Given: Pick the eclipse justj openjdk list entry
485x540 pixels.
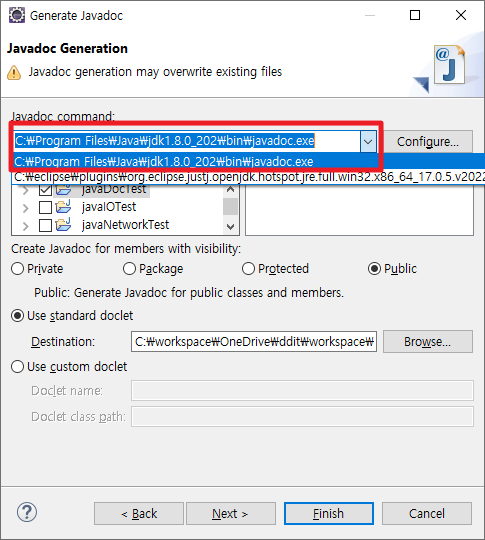Looking at the screenshot, I should pos(248,176).
